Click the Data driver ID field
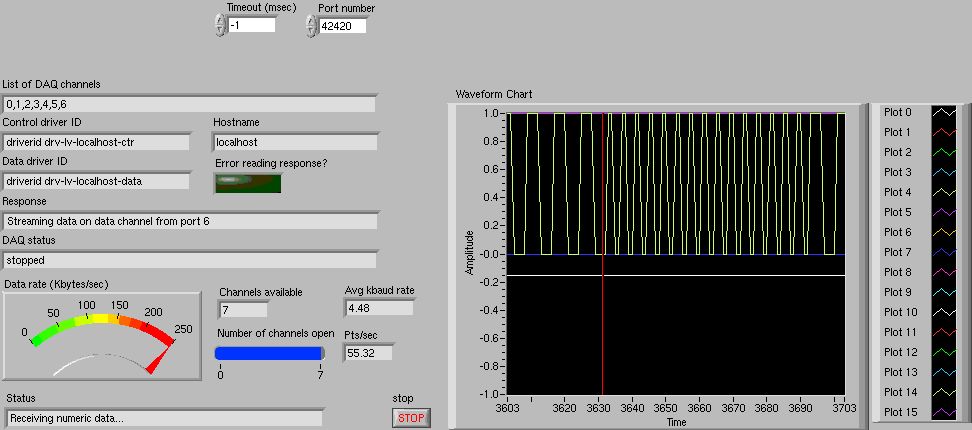The width and height of the screenshot is (972, 430). coord(96,182)
